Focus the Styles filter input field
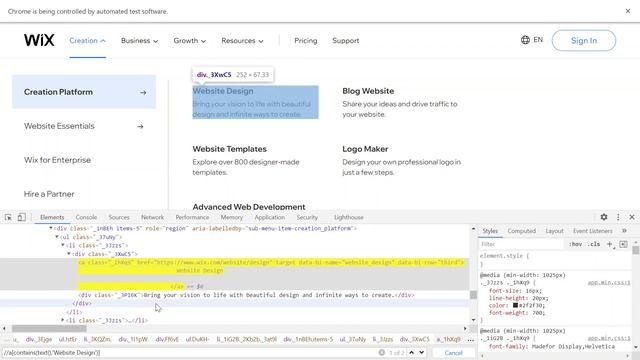The width and height of the screenshot is (640, 360). coord(521,244)
